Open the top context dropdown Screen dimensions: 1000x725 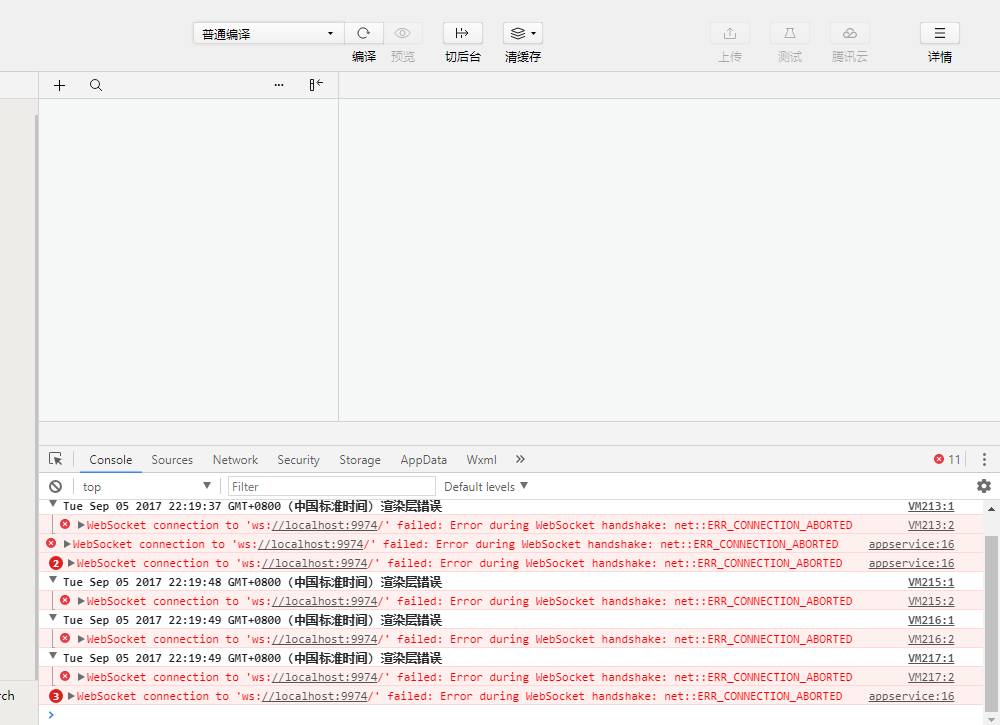click(x=147, y=487)
